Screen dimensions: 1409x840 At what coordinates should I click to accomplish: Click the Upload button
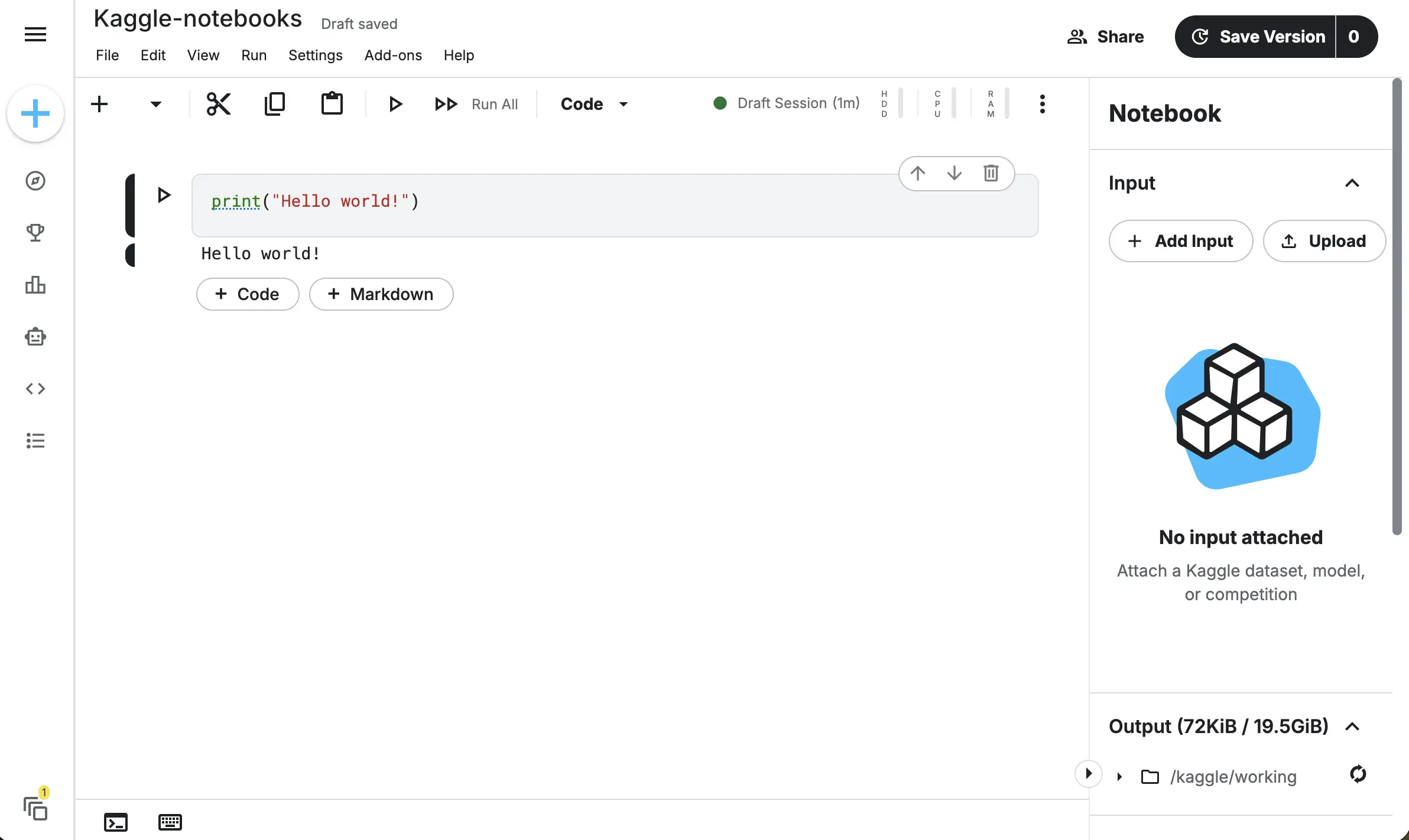tap(1324, 241)
